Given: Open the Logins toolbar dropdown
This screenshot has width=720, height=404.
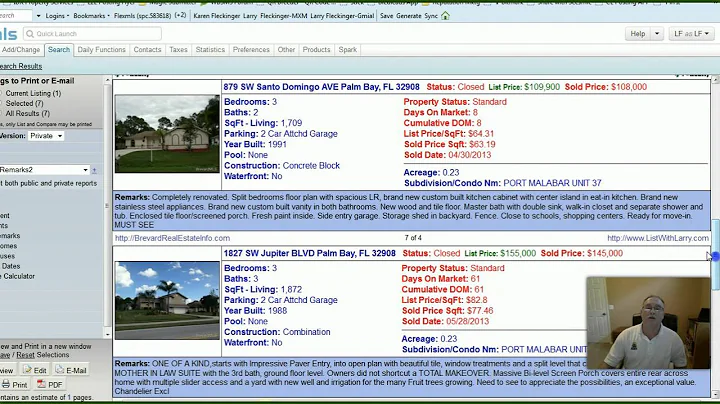Looking at the screenshot, I should (57, 16).
